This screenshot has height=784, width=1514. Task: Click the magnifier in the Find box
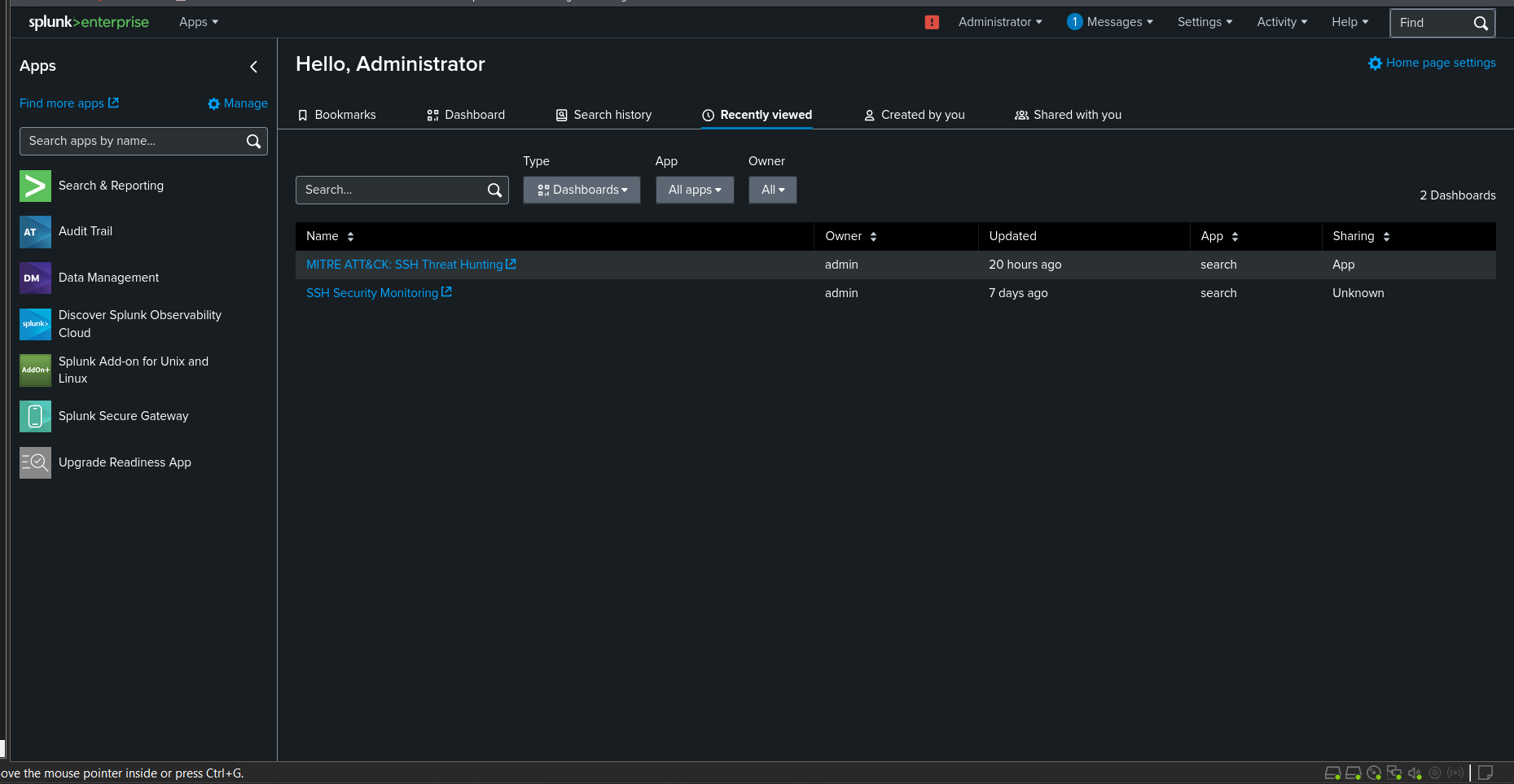(x=1481, y=23)
